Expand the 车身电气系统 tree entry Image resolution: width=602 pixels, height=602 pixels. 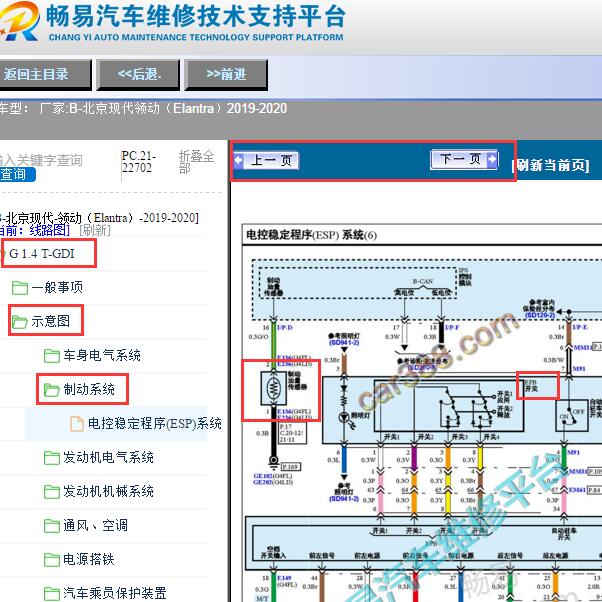tap(102, 355)
